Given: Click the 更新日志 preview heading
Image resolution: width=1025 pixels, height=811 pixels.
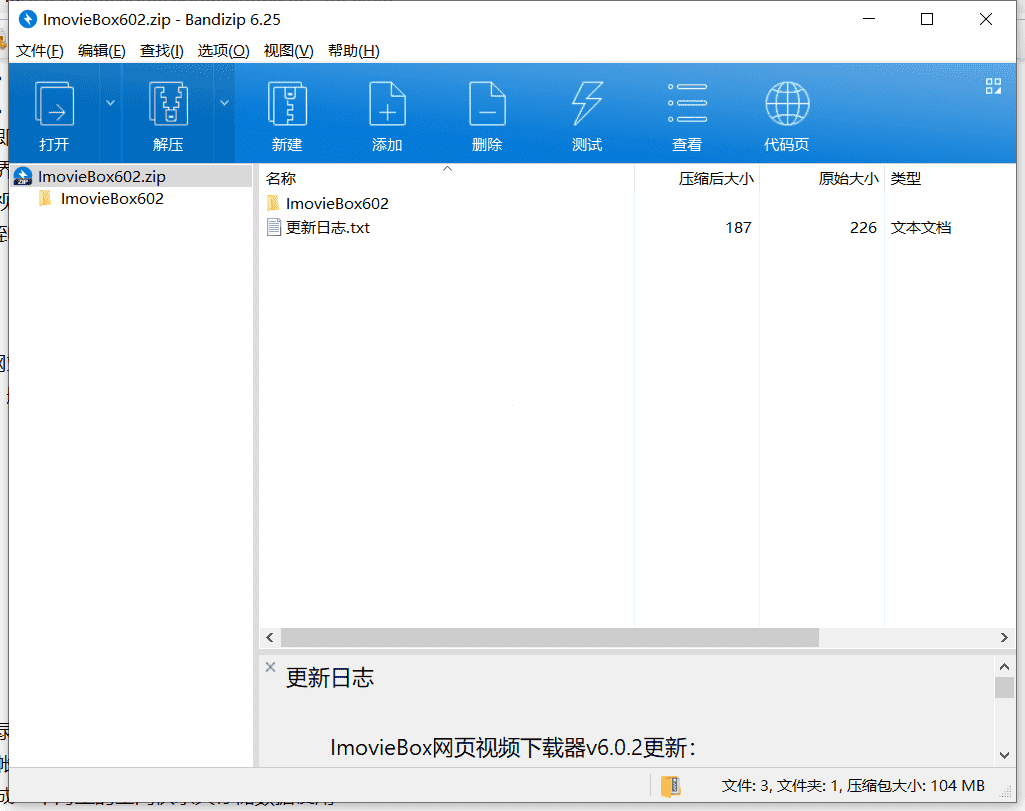Looking at the screenshot, I should (x=329, y=678).
